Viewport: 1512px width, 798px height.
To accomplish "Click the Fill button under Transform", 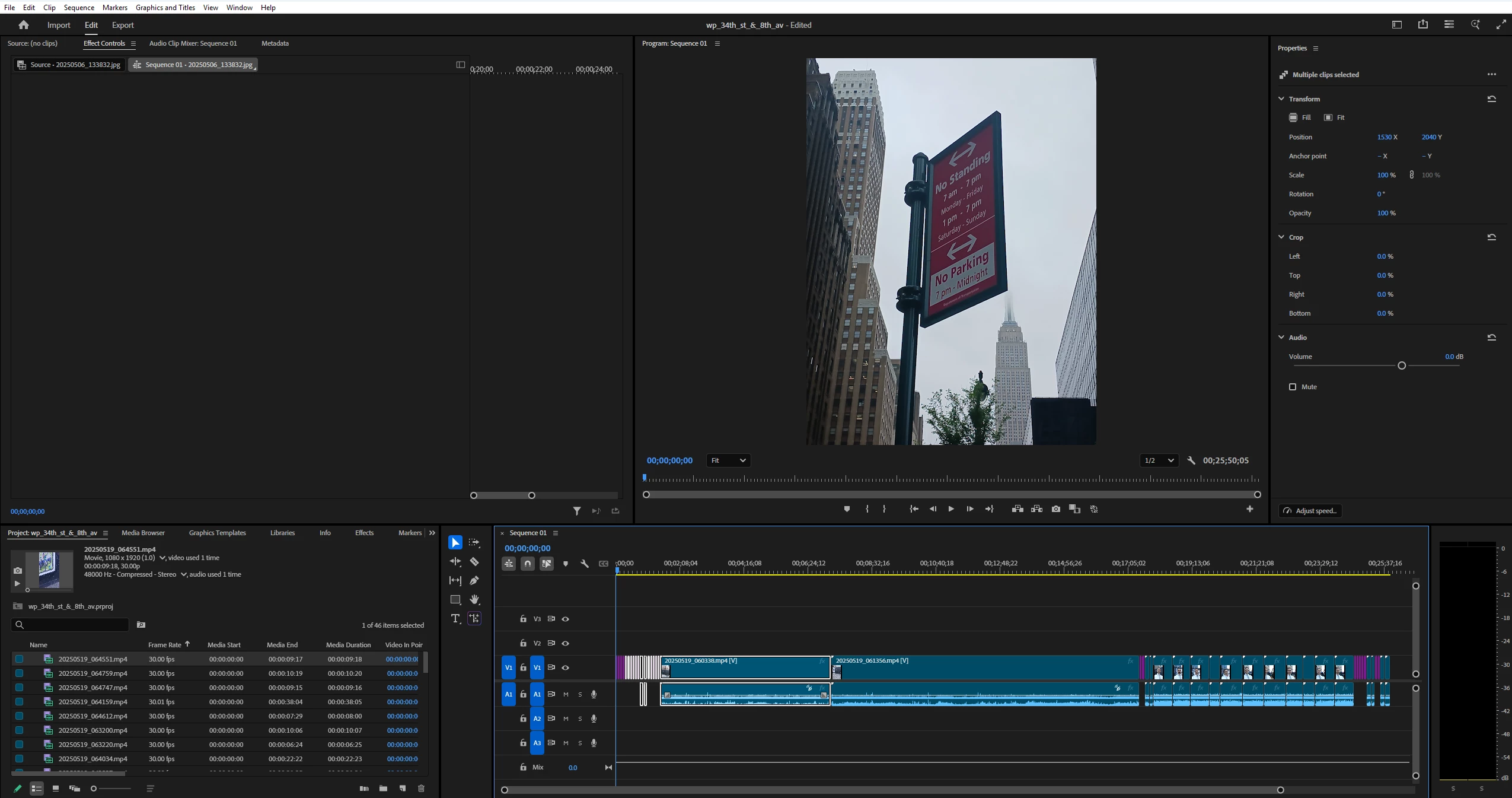I will (x=1300, y=117).
